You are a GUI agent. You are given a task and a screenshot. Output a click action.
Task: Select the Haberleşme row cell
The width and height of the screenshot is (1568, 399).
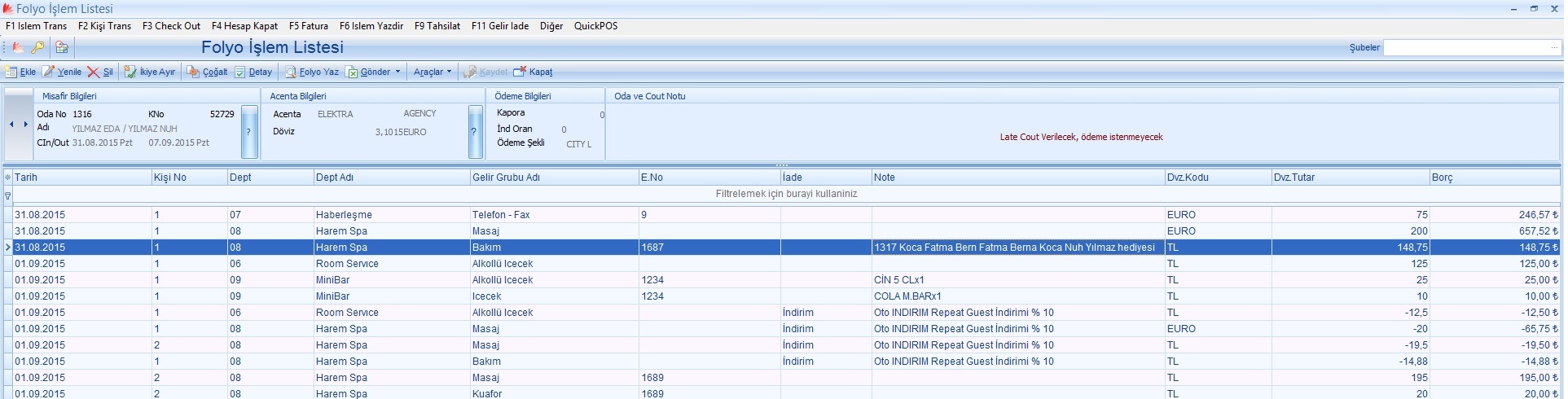coord(392,215)
